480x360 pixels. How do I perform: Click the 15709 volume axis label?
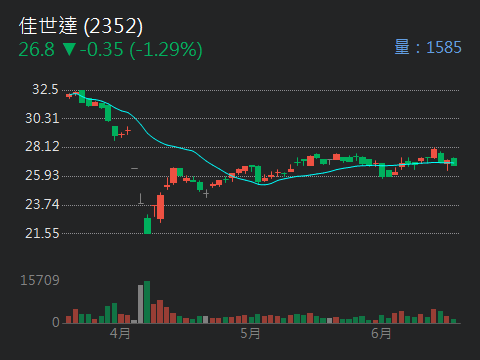coord(40,280)
